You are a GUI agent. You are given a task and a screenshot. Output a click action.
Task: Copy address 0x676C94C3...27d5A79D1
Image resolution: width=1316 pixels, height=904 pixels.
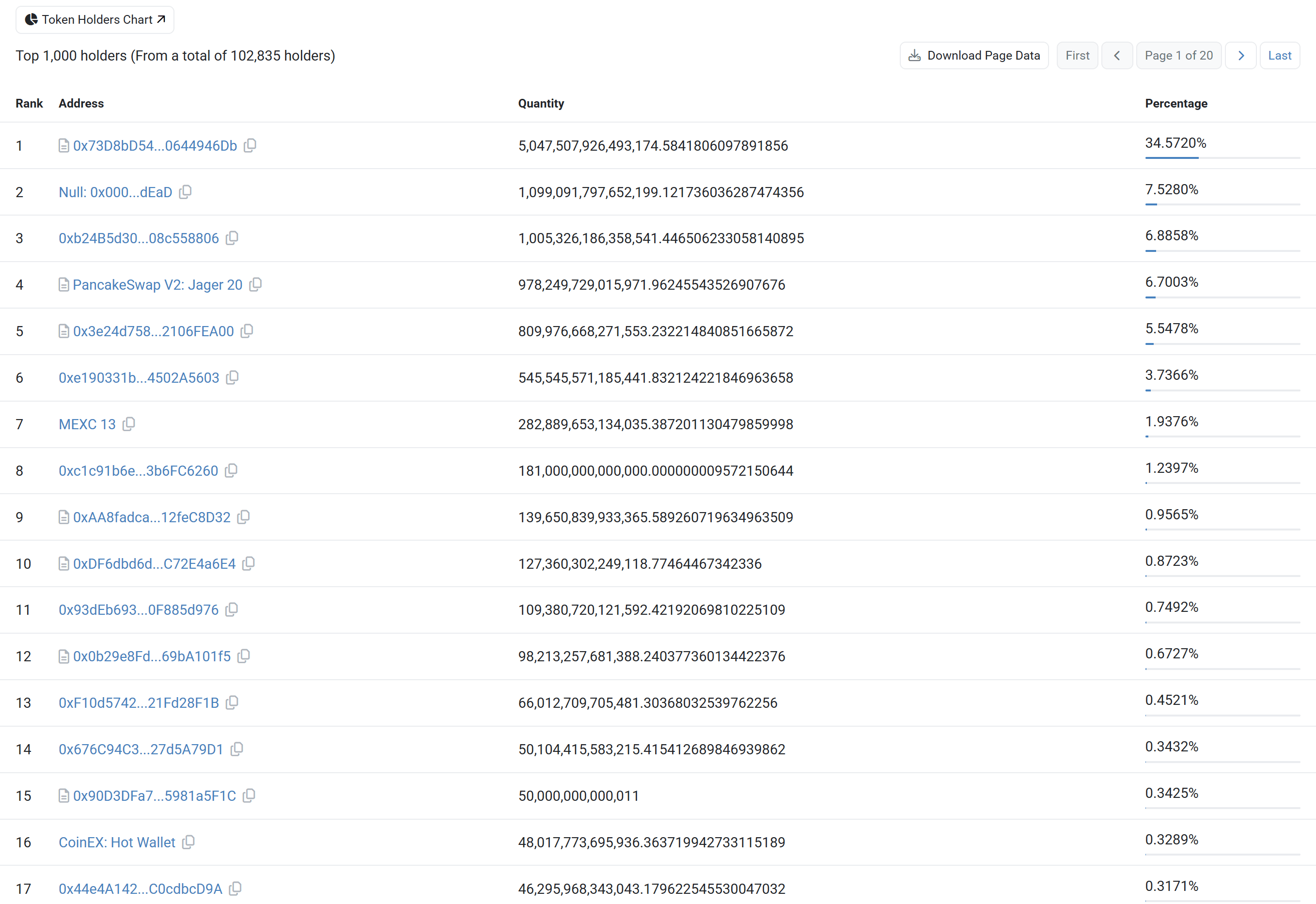pyautogui.click(x=237, y=749)
